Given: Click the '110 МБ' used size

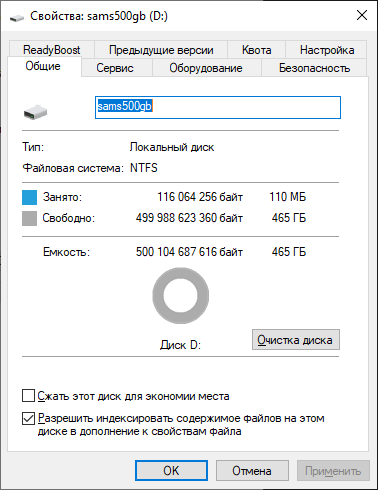Looking at the screenshot, I should click(288, 197).
